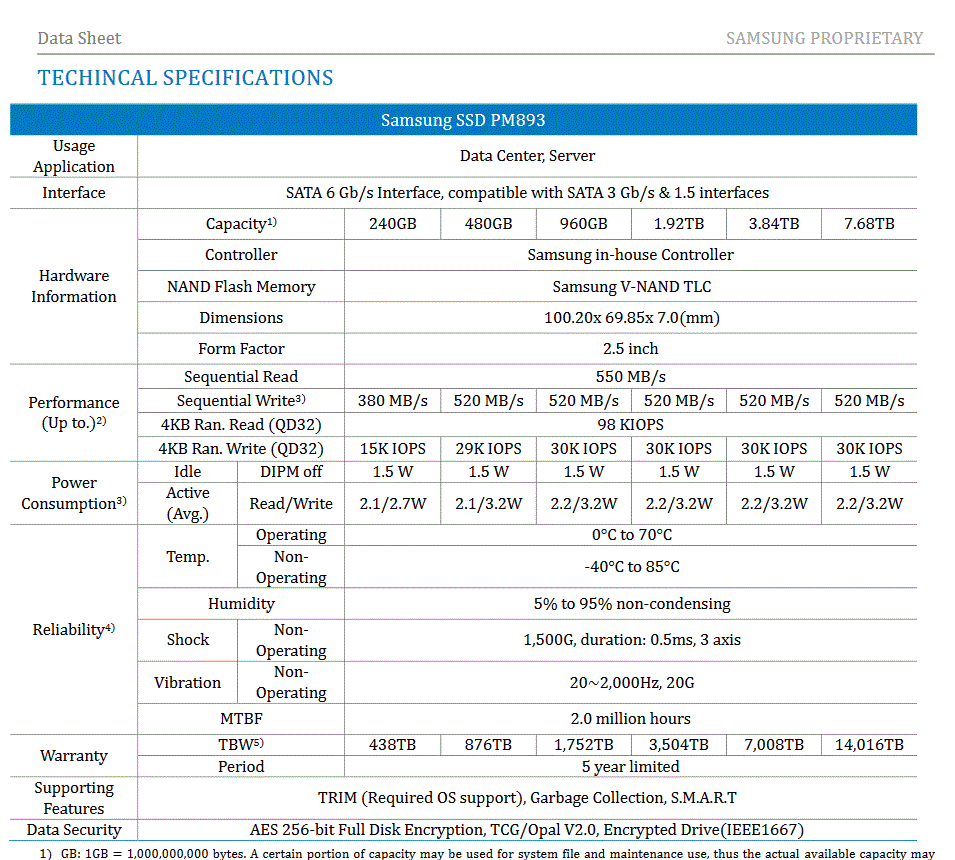
Task: Click the Samsung V-NAND TLC cell
Action: [632, 287]
